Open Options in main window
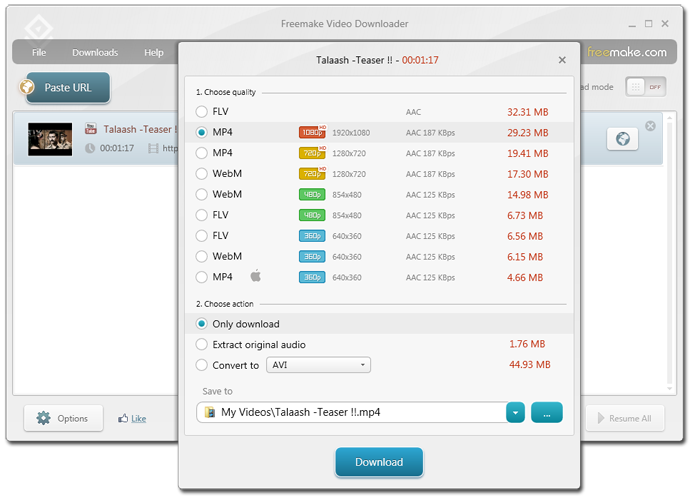 click(x=63, y=418)
